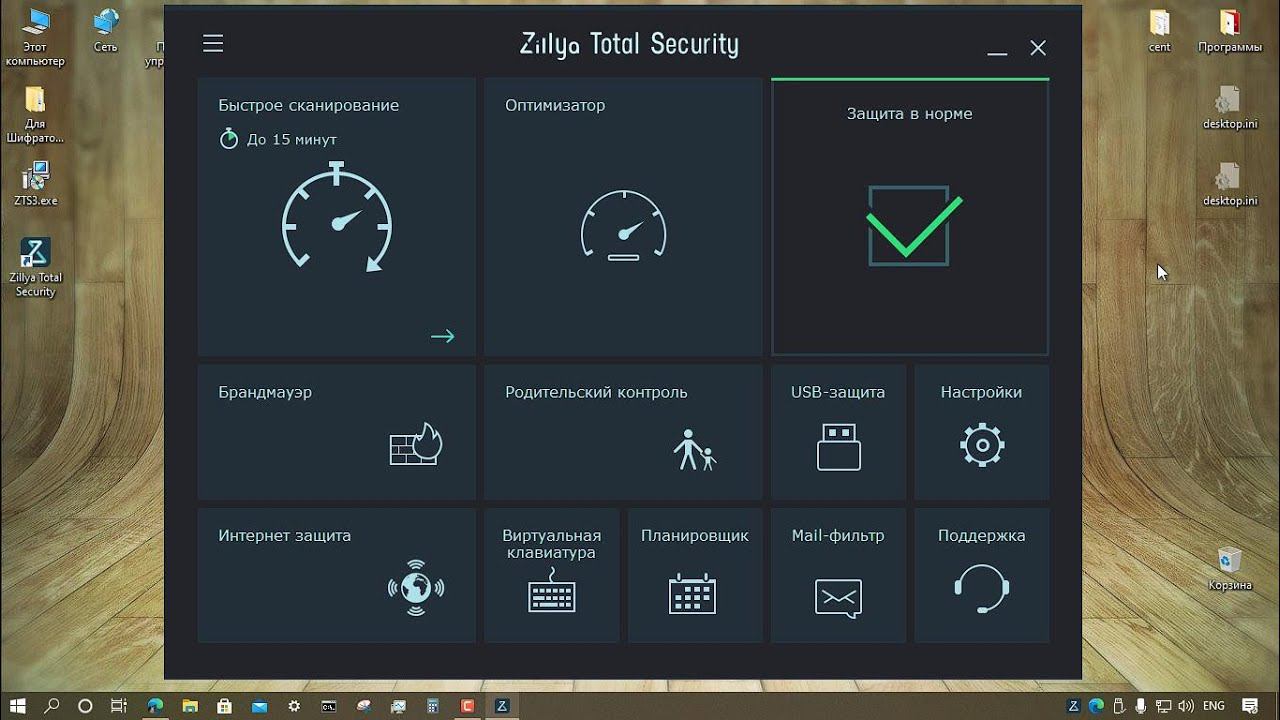1280x720 pixels.
Task: Select the Для Шифрато... desktop folder
Action: [x=35, y=115]
